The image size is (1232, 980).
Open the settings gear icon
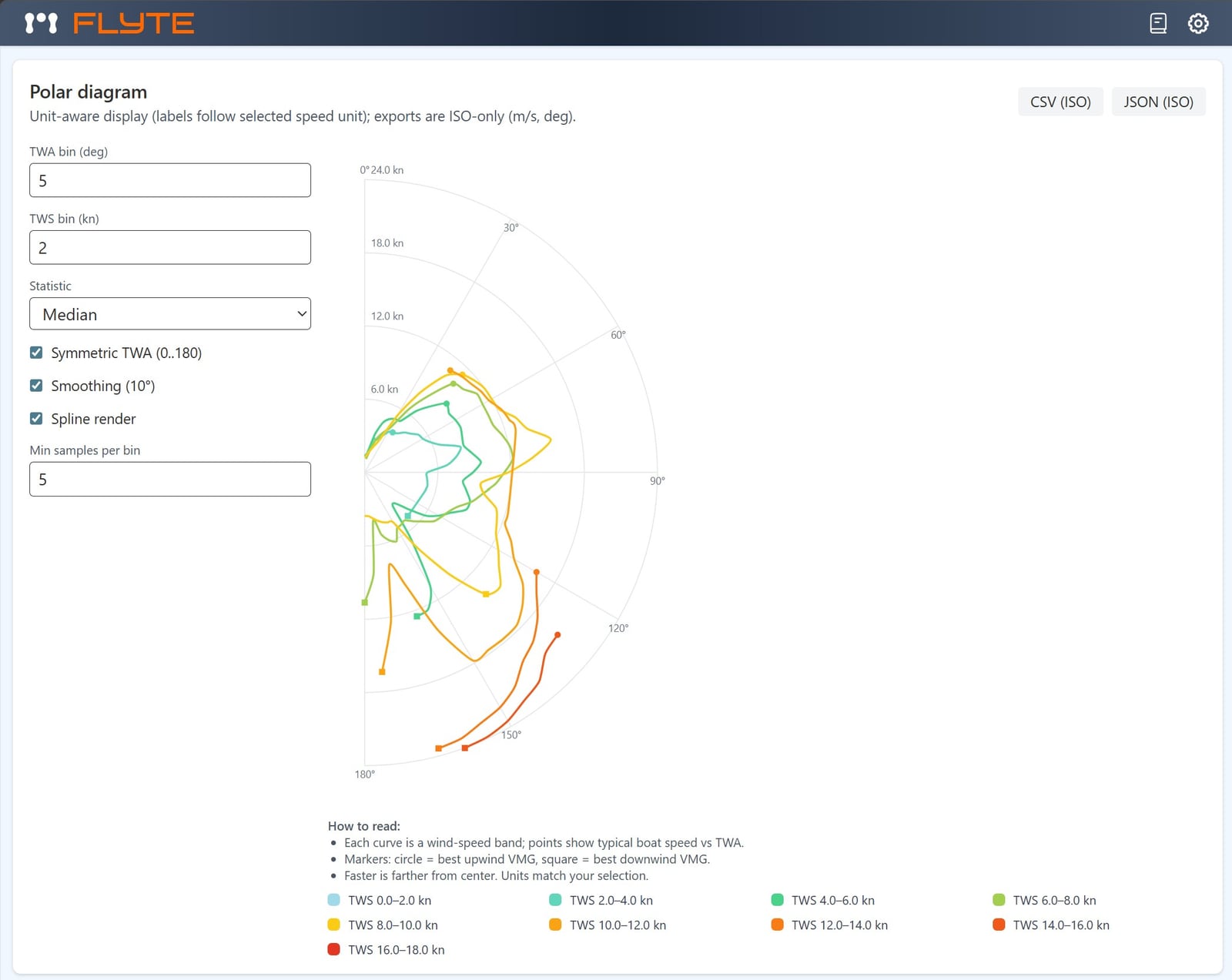point(1198,24)
